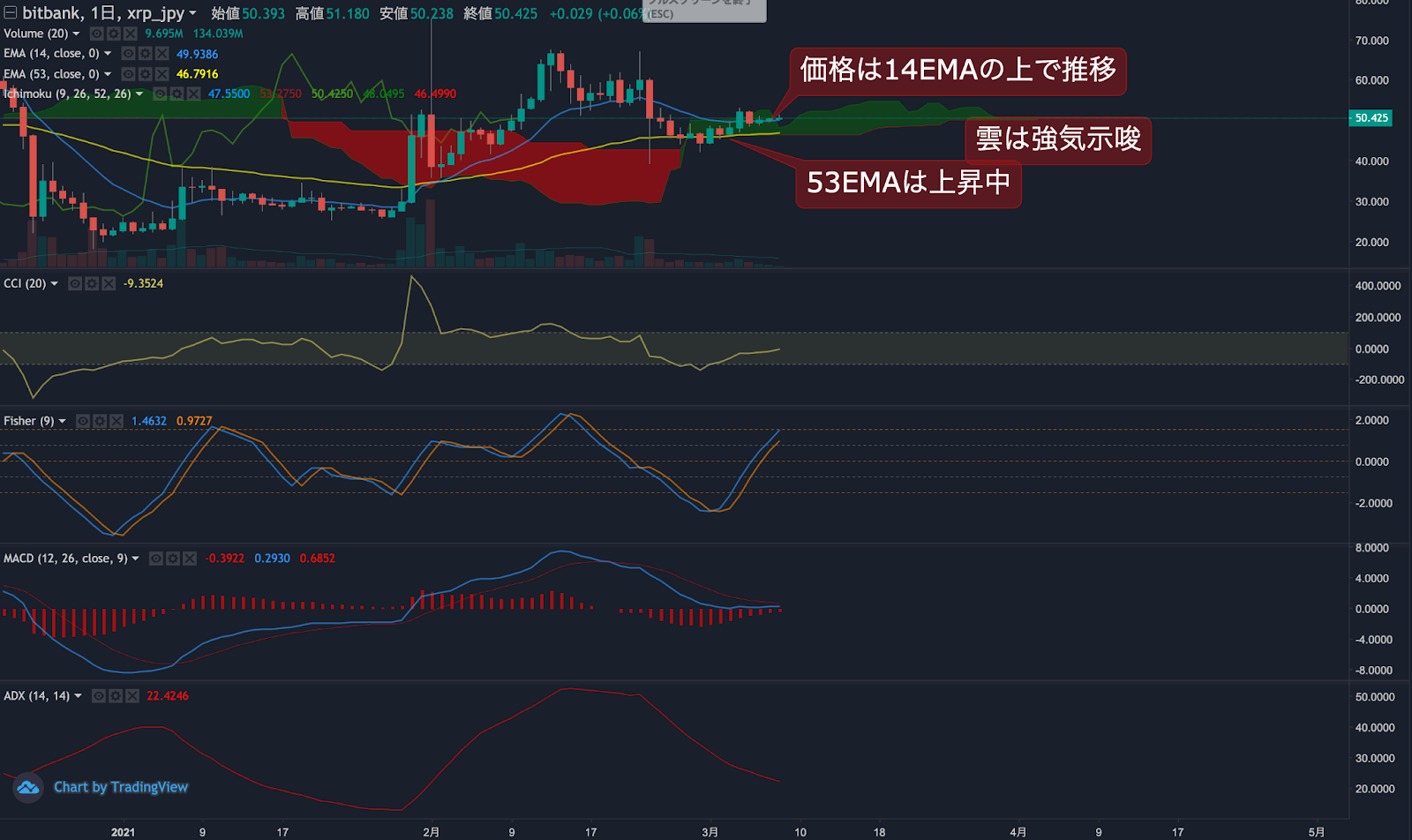1412x840 pixels.
Task: Click the TradingView cloud logo icon
Action: (x=28, y=787)
